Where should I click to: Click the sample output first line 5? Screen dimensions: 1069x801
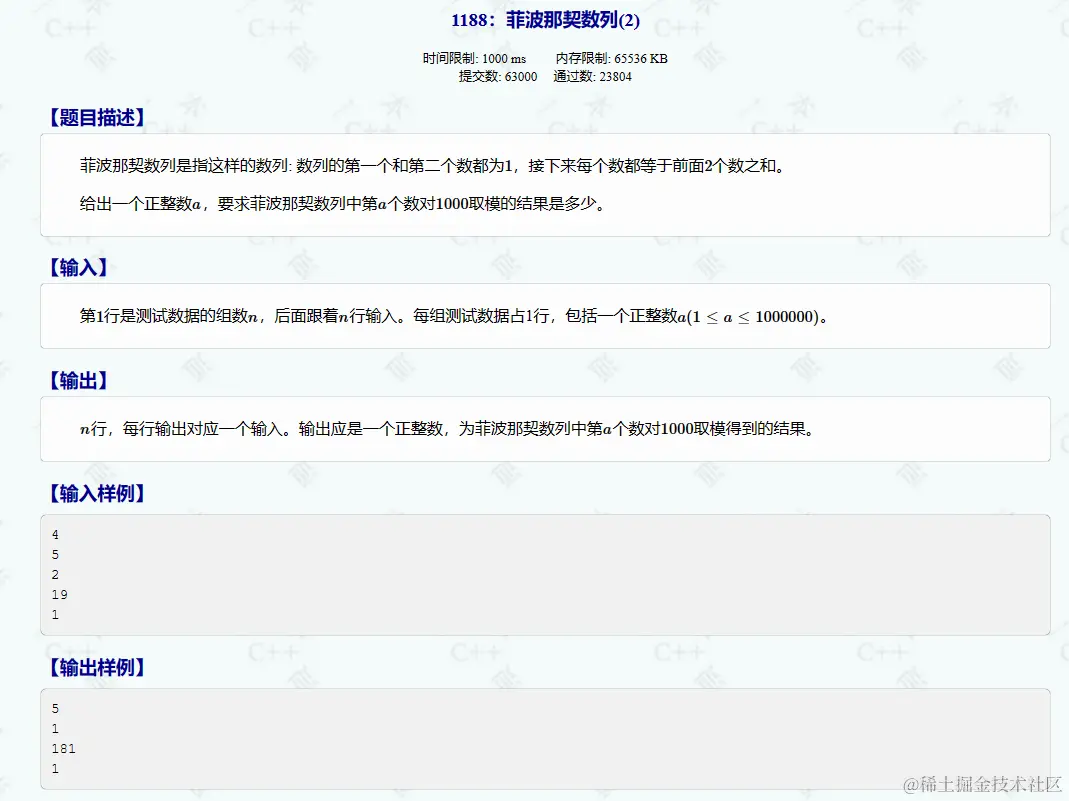point(55,709)
